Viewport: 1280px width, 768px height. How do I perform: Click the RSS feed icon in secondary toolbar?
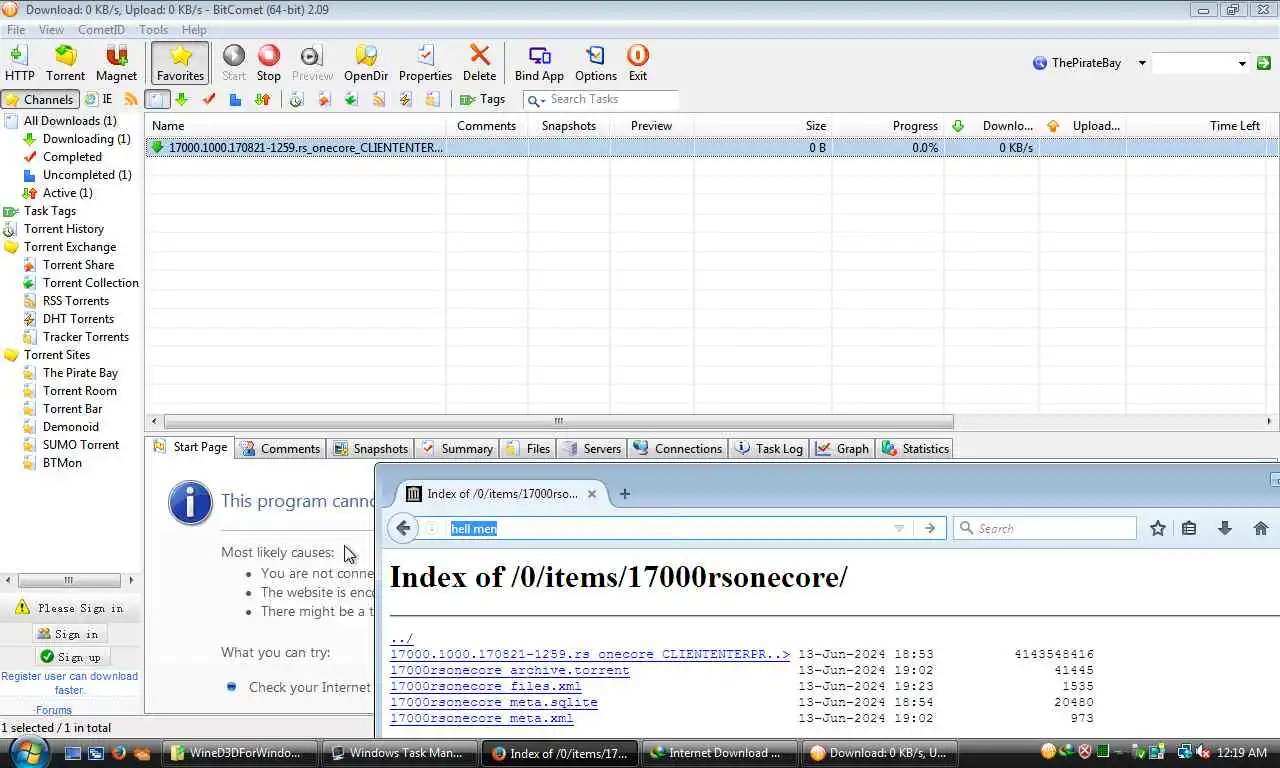(x=131, y=99)
